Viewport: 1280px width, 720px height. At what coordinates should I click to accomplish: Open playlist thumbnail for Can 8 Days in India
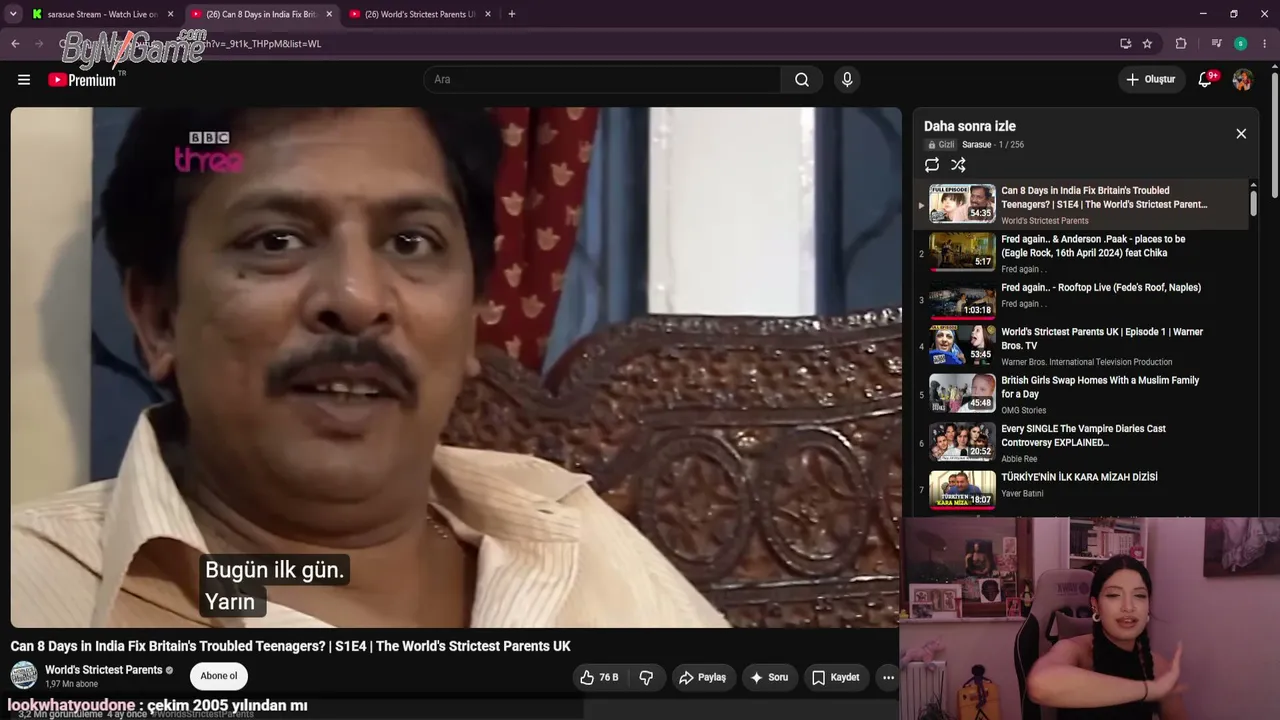point(962,203)
